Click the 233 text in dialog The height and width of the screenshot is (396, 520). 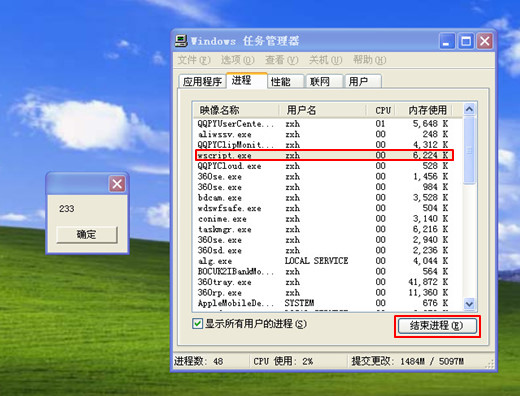(67, 209)
